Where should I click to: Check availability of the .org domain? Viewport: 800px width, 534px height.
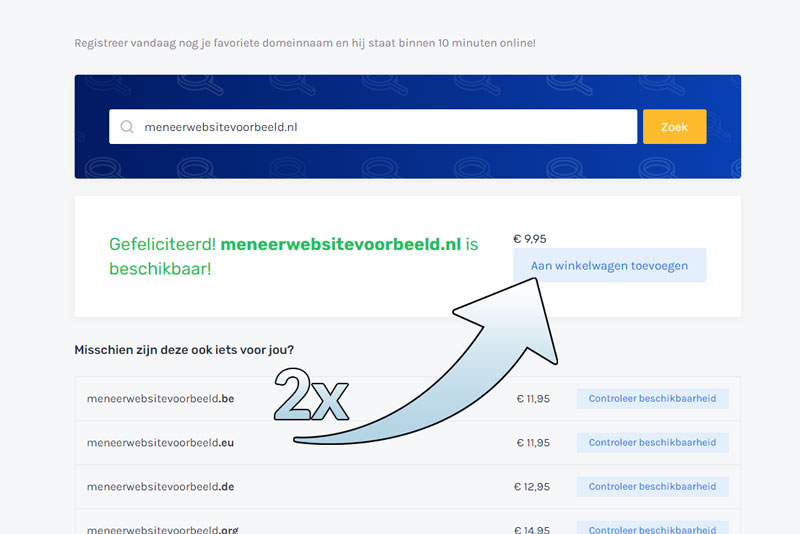(x=652, y=528)
